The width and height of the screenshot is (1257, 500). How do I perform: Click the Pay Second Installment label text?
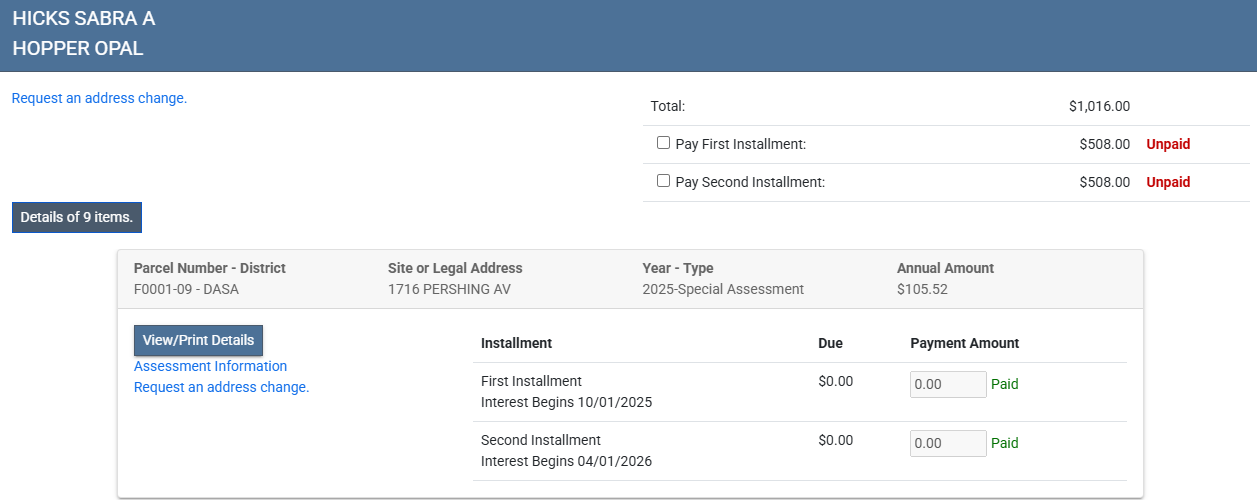(749, 182)
